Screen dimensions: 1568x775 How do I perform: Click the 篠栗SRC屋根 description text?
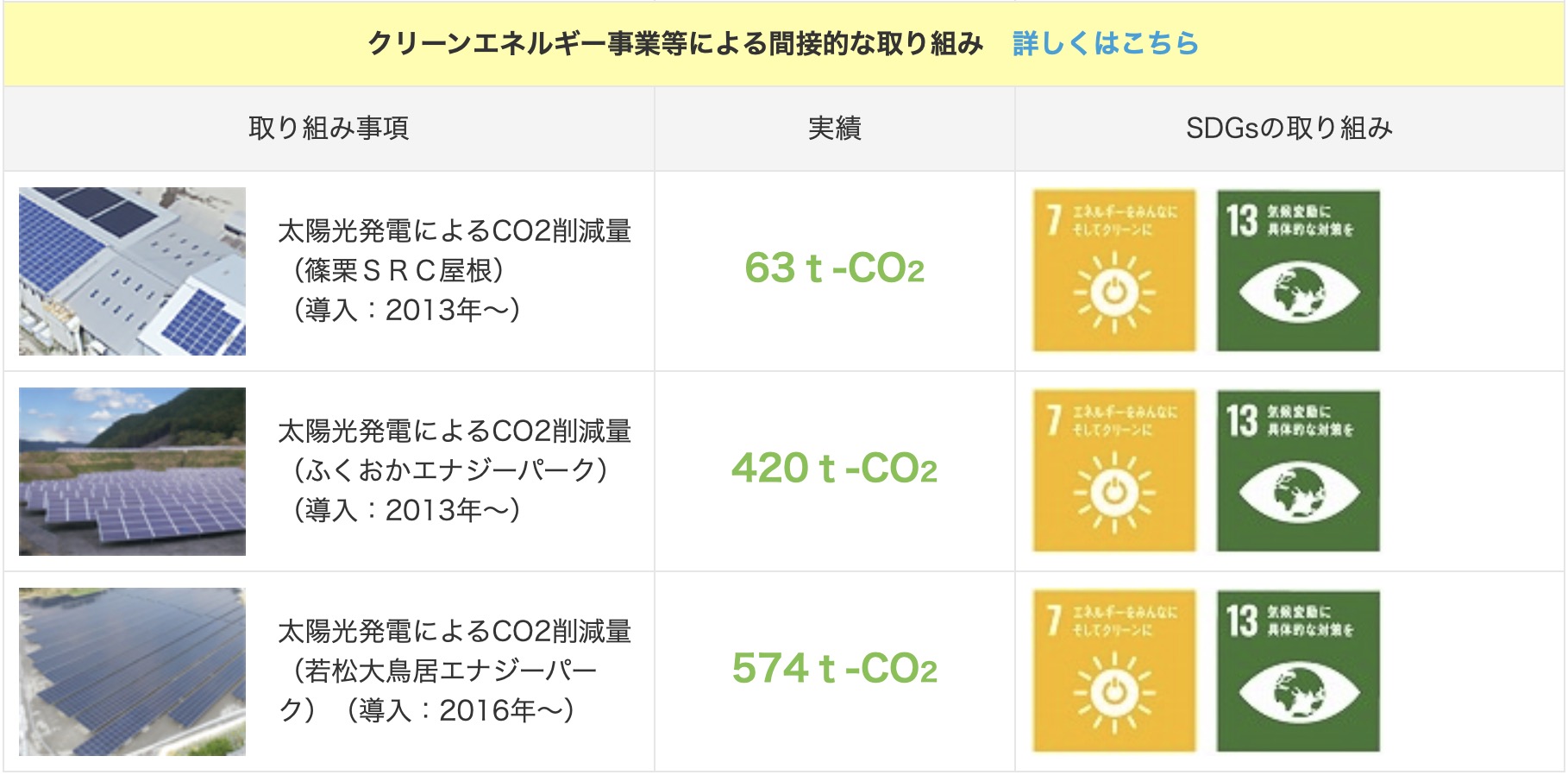click(x=455, y=271)
